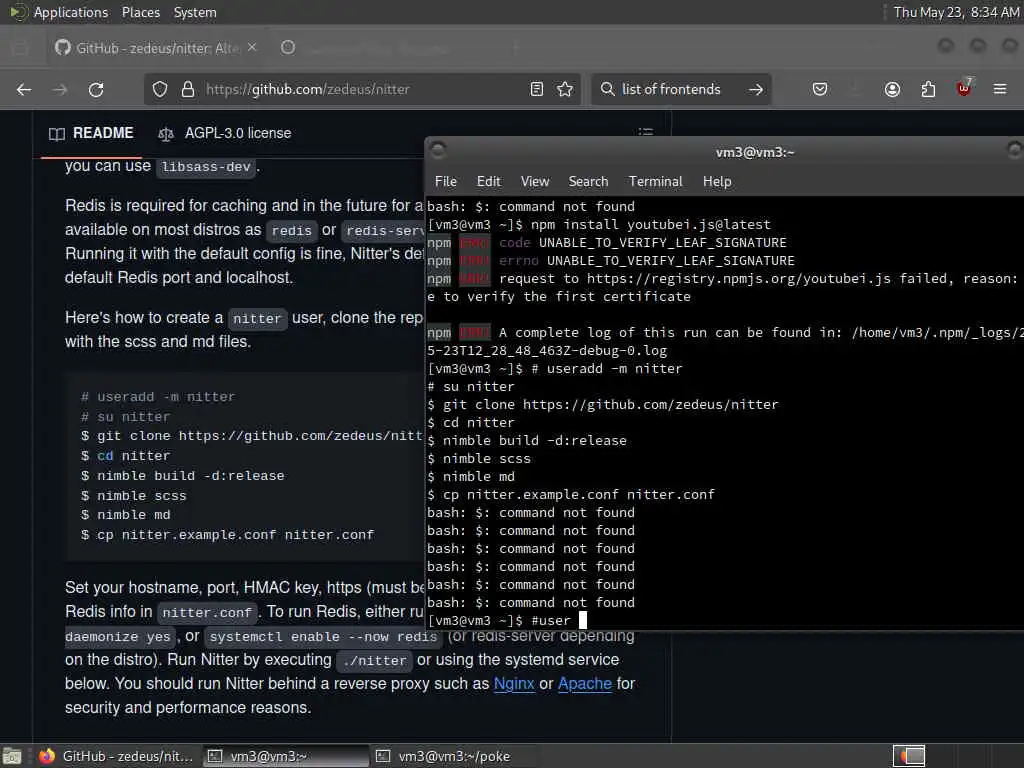Bookmark this page with the star icon
The width and height of the screenshot is (1024, 768).
coord(566,89)
